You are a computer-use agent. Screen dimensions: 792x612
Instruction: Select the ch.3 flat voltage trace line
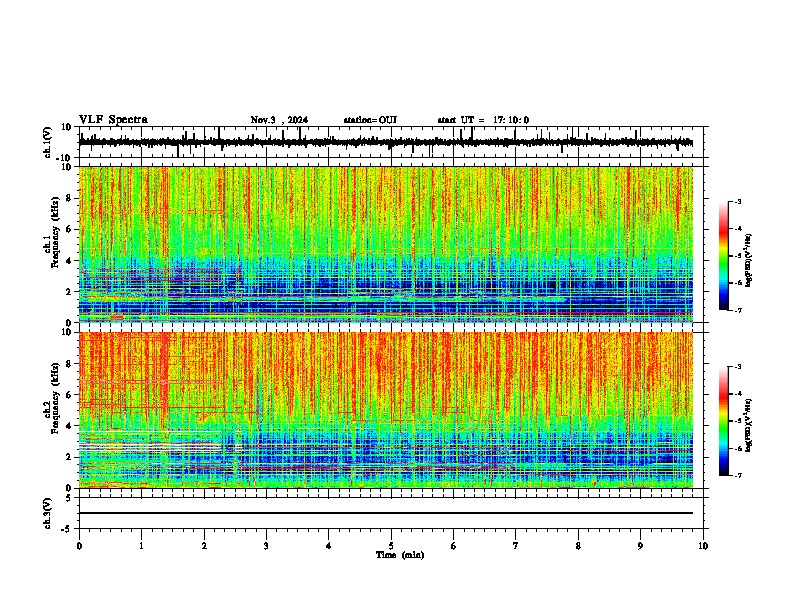386,513
